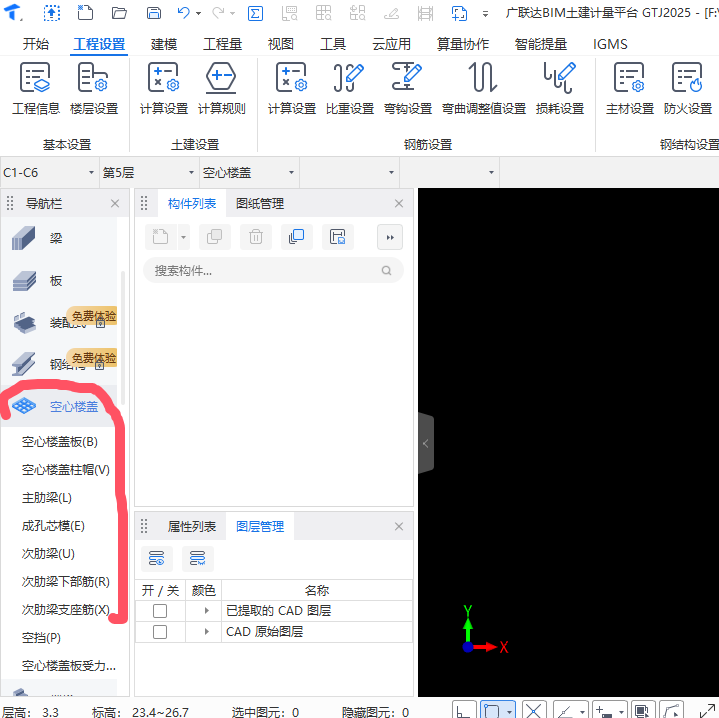This screenshot has width=719, height=718.
Task: Switch to the 工程量 ribbon tab
Action: coord(222,44)
